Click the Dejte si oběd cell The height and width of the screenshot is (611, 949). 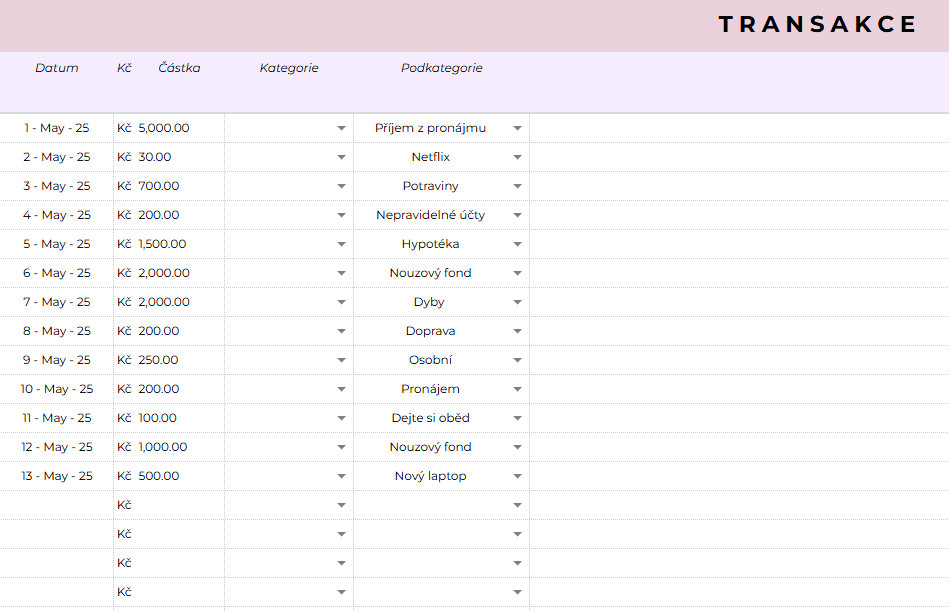[x=430, y=418]
